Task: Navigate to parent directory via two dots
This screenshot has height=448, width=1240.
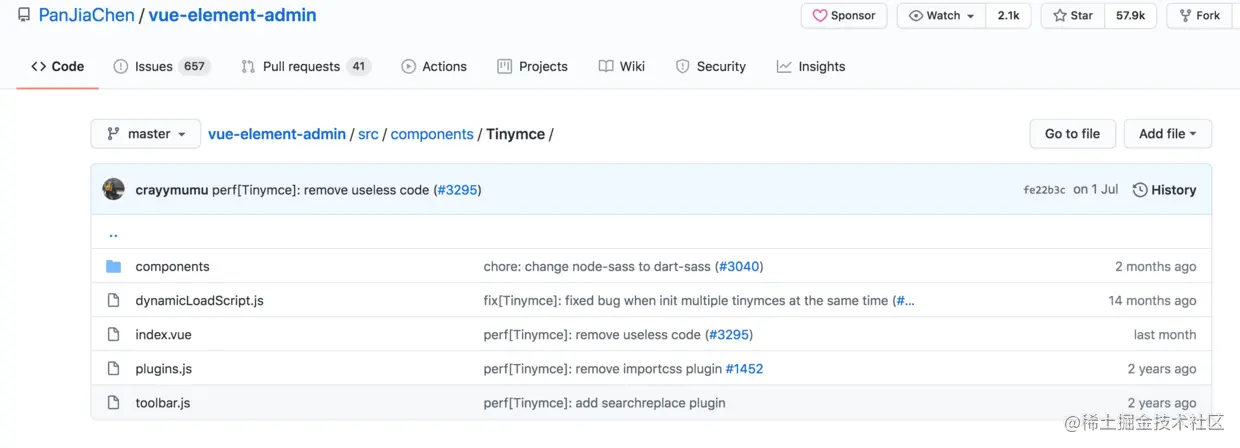Action: click(x=113, y=234)
